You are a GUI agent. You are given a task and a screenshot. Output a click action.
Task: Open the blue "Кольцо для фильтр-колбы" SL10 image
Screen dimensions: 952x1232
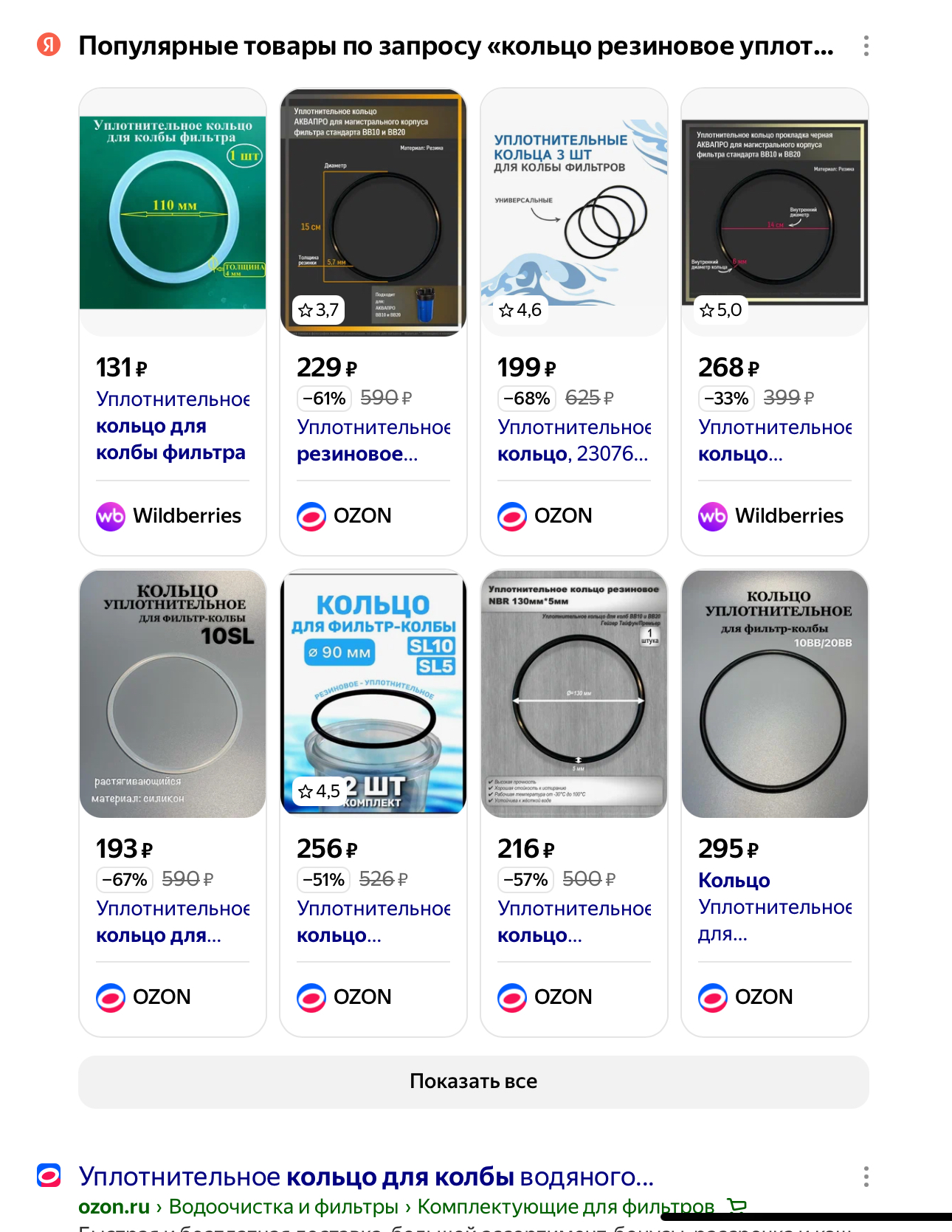(x=373, y=694)
